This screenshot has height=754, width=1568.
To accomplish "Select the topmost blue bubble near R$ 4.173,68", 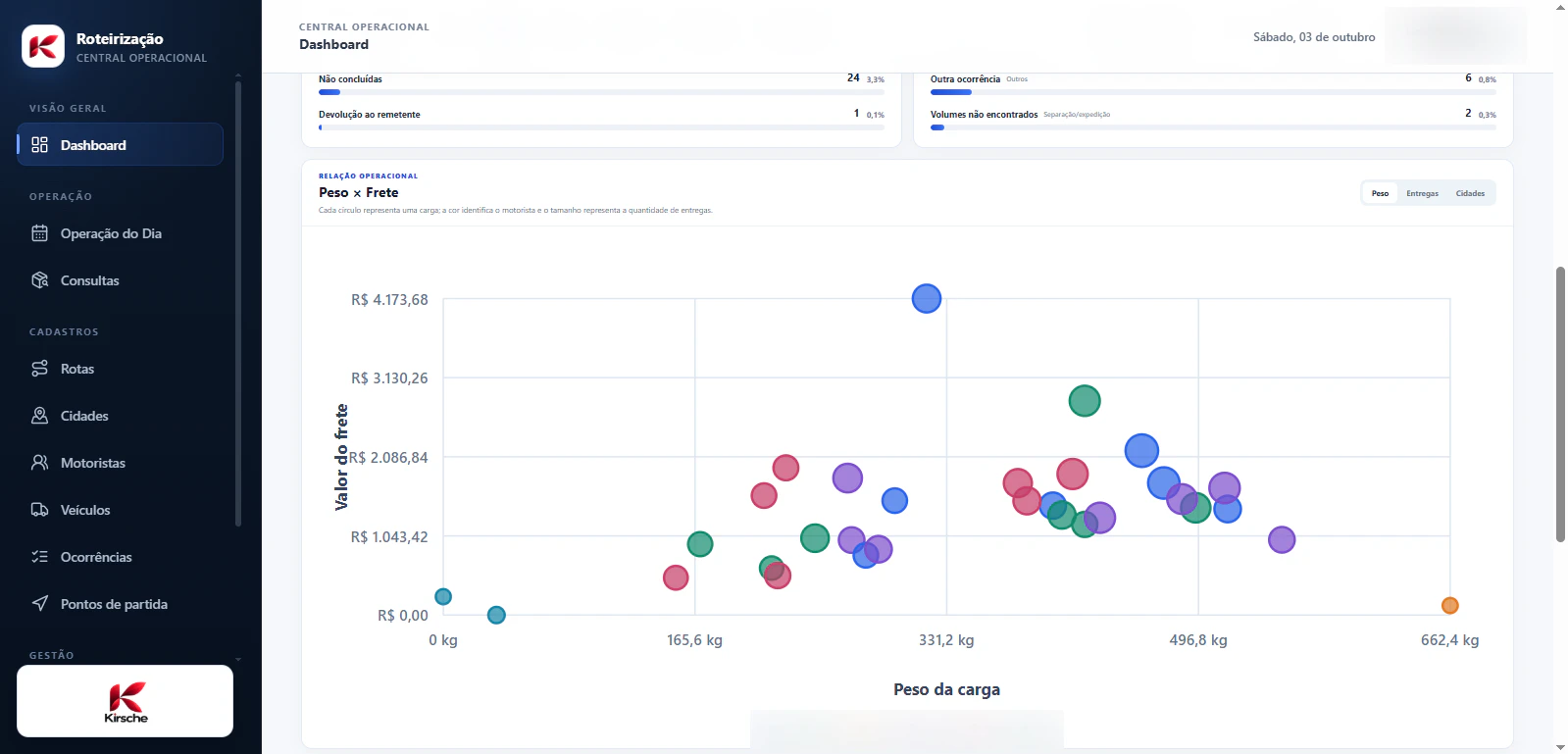I will click(x=927, y=298).
